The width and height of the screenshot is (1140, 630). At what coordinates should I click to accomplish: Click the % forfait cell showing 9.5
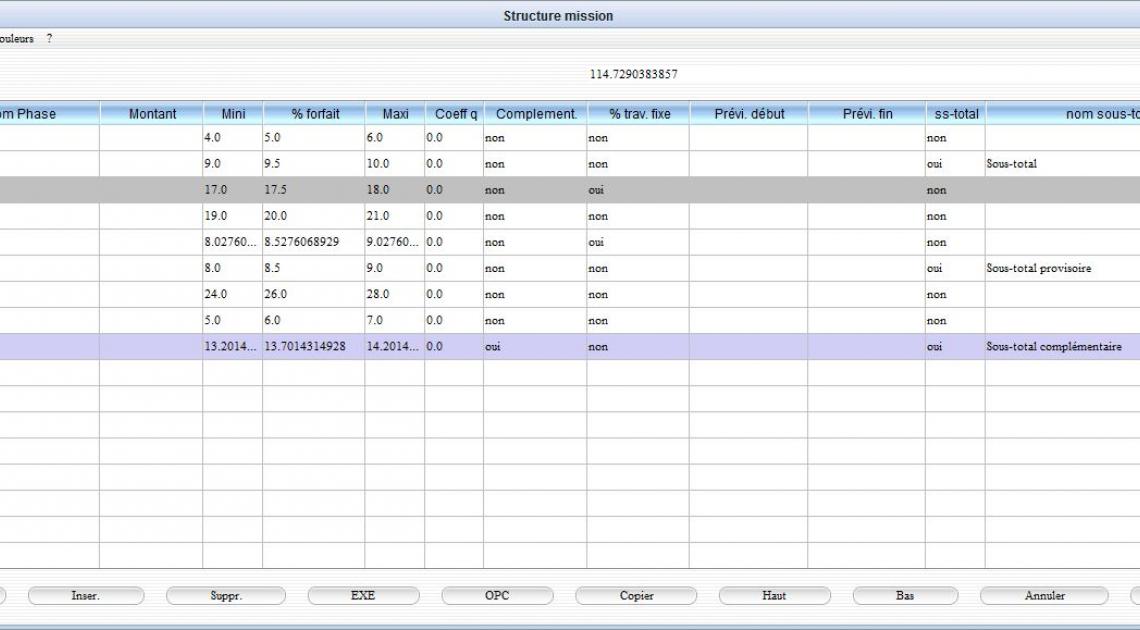coord(313,163)
